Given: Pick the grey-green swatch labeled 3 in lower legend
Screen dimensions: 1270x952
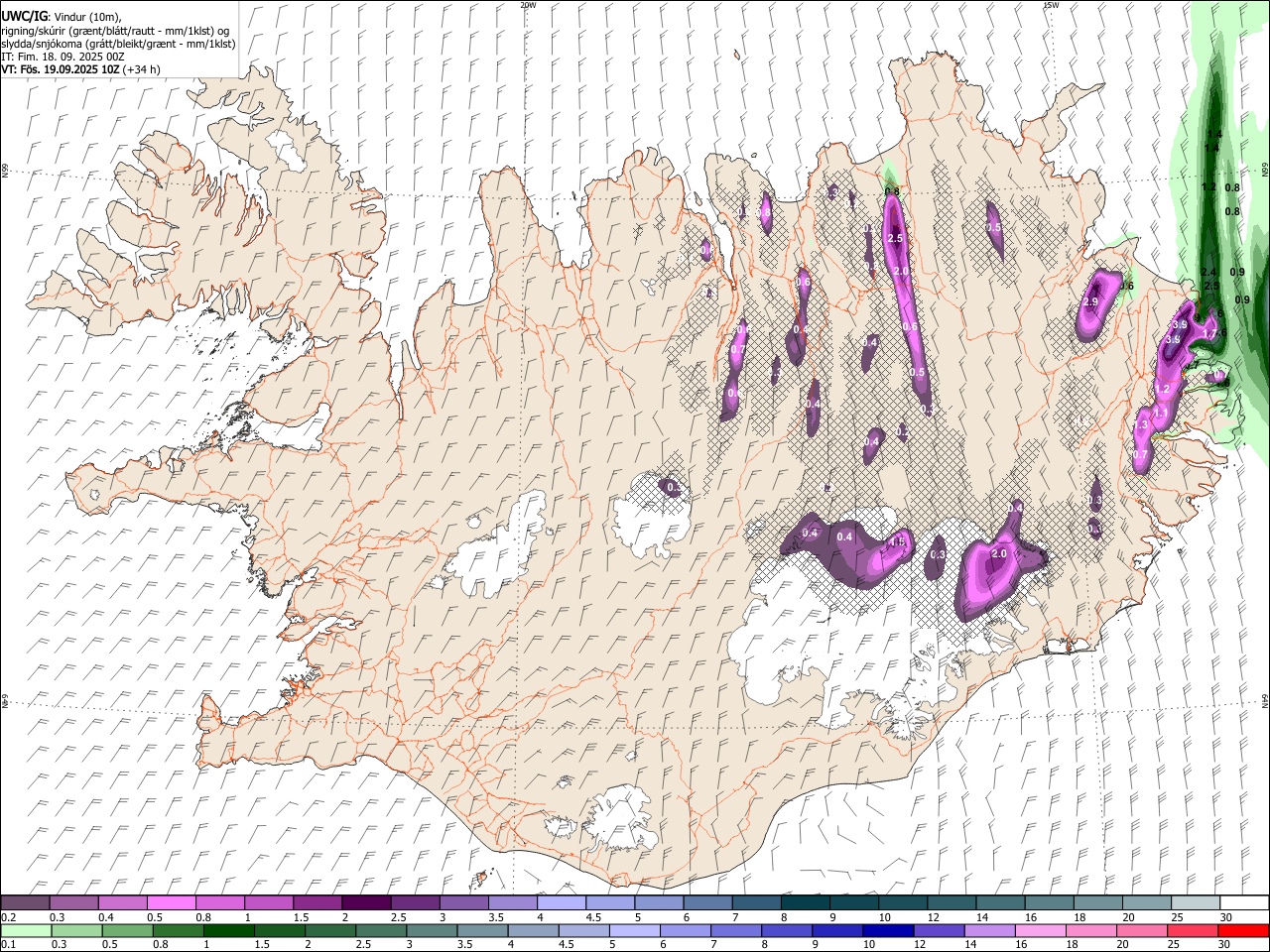Looking at the screenshot, I should click(x=431, y=931).
